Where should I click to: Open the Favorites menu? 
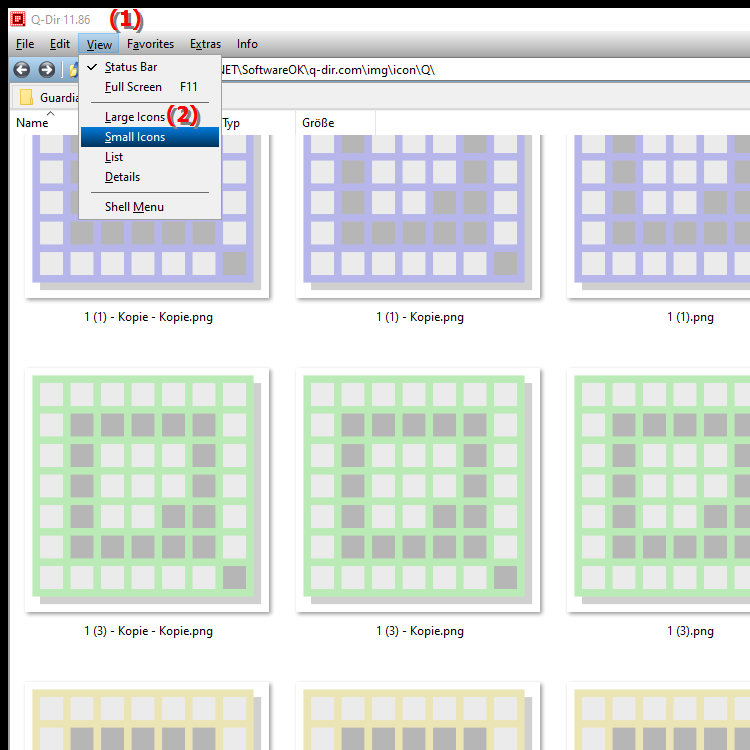150,44
